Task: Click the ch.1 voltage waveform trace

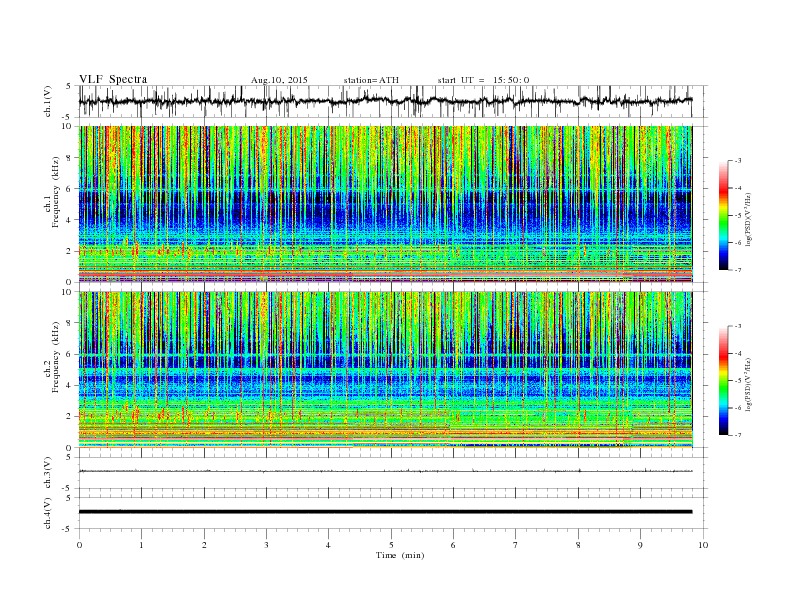Action: 386,101
